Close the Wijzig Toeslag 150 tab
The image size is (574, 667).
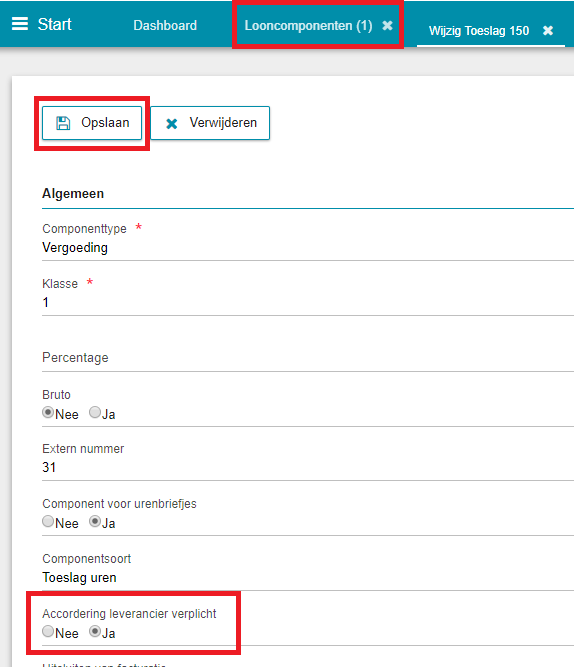point(548,31)
